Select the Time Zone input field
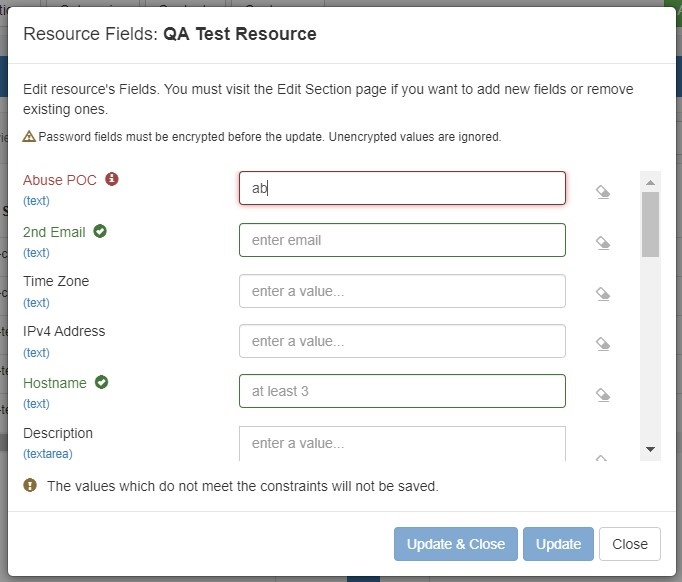 (x=402, y=291)
